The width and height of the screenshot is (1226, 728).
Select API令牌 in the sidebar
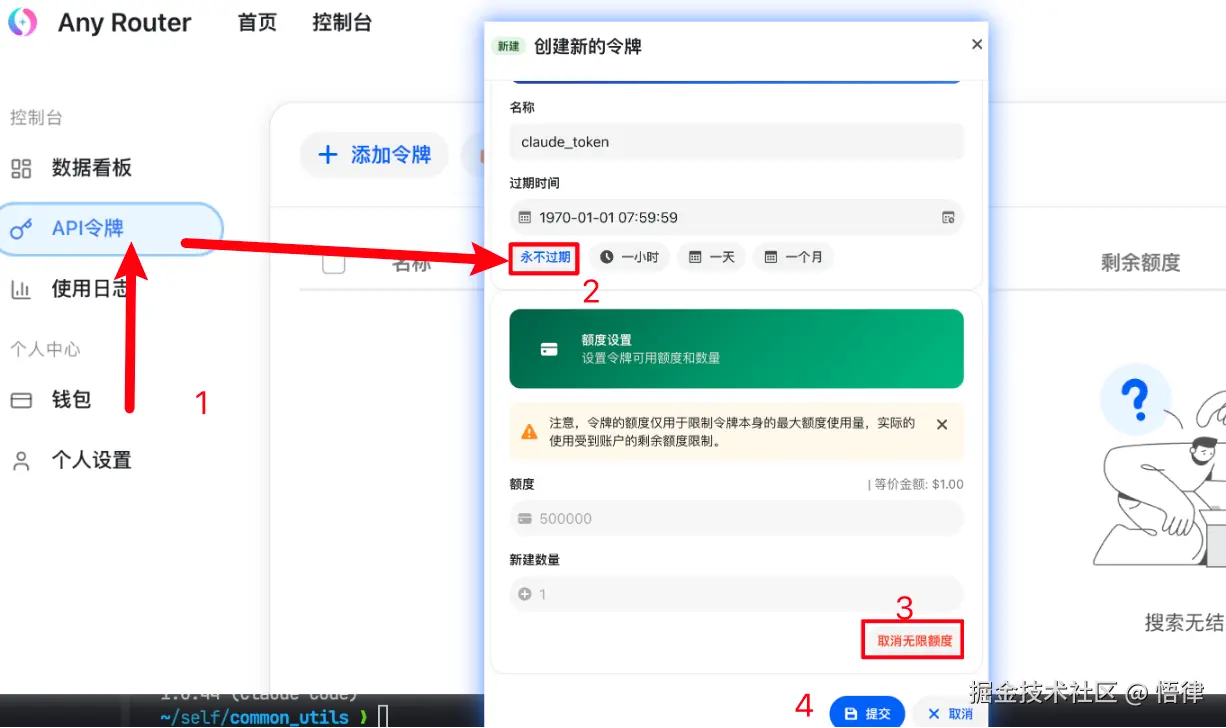coord(111,229)
